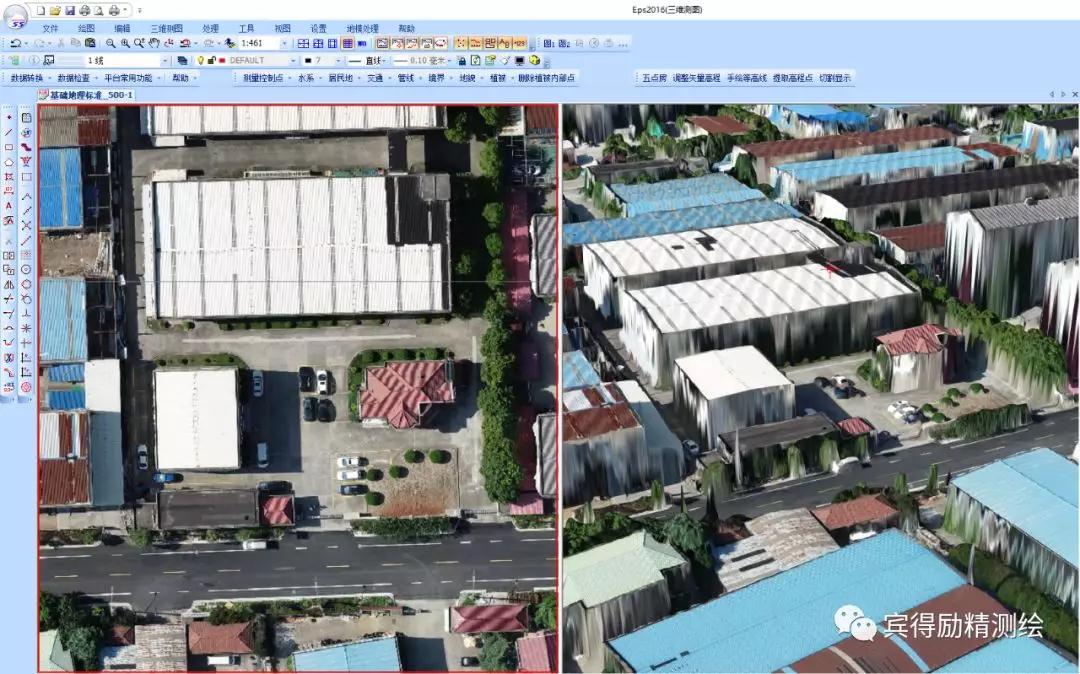This screenshot has width=1080, height=674.
Task: Click the Undo arrow icon
Action: [16, 44]
